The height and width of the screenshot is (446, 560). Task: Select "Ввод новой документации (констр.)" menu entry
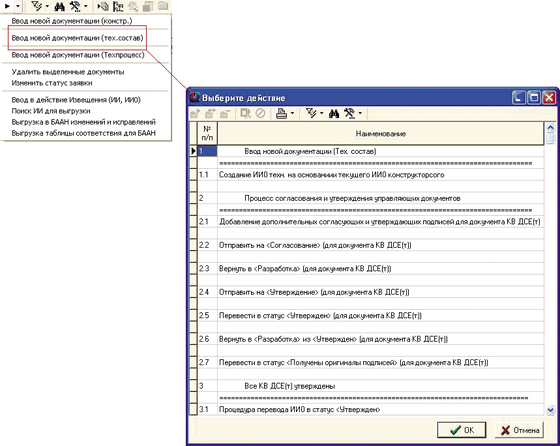[72, 21]
